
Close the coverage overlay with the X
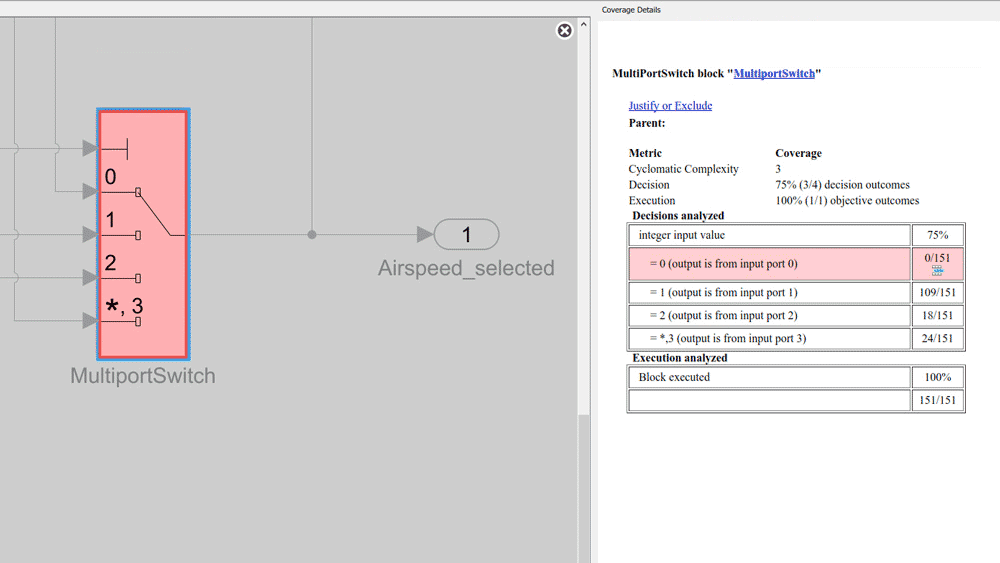[x=564, y=31]
